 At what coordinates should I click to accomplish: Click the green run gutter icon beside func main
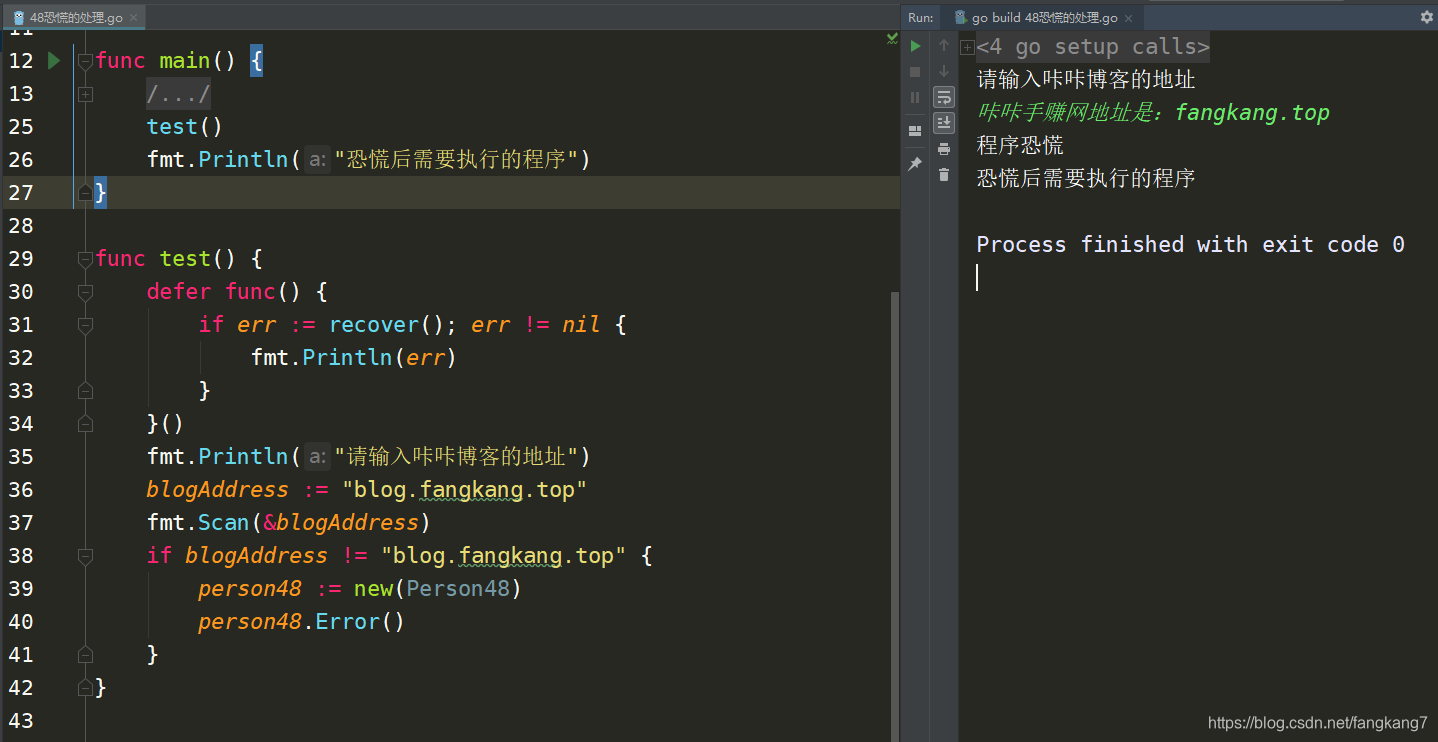[x=54, y=61]
